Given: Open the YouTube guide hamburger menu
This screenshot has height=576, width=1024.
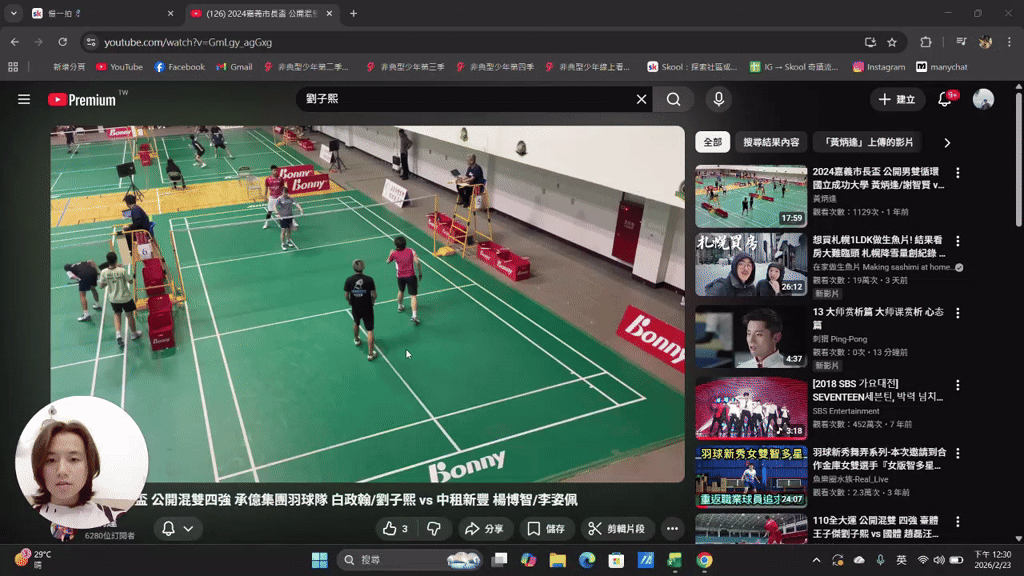Looking at the screenshot, I should coord(24,99).
